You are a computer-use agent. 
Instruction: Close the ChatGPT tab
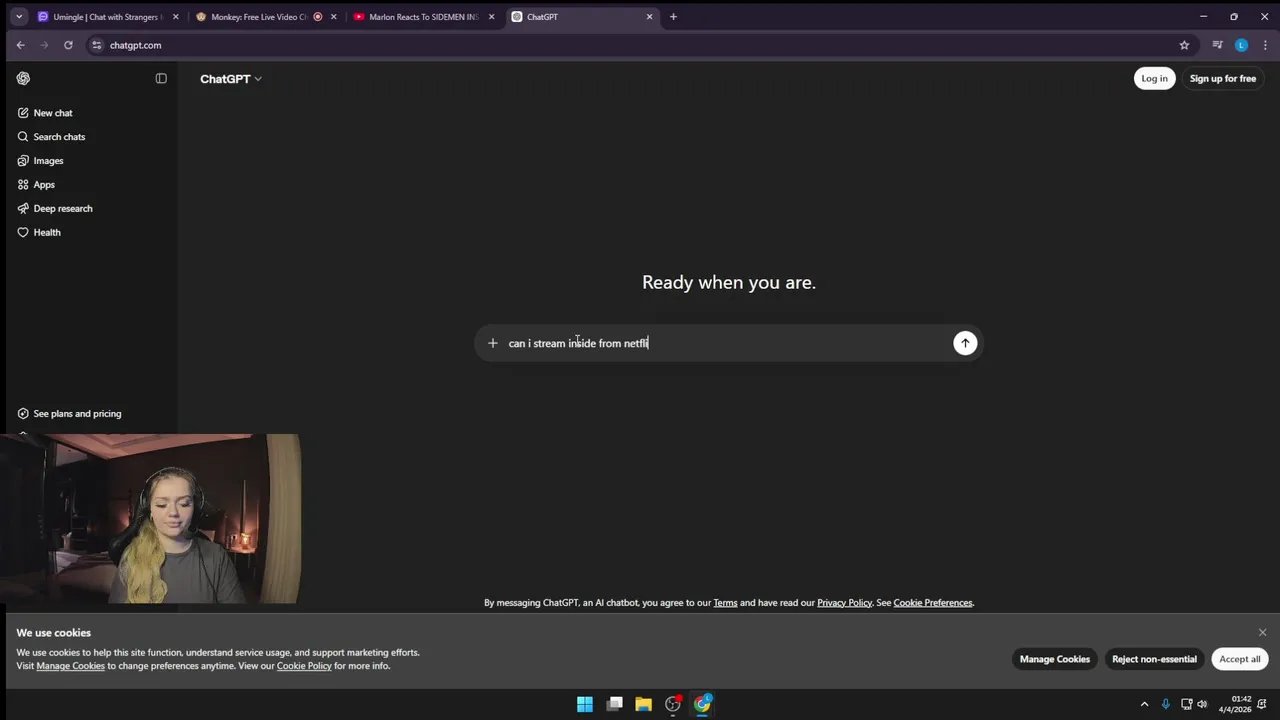(x=649, y=17)
